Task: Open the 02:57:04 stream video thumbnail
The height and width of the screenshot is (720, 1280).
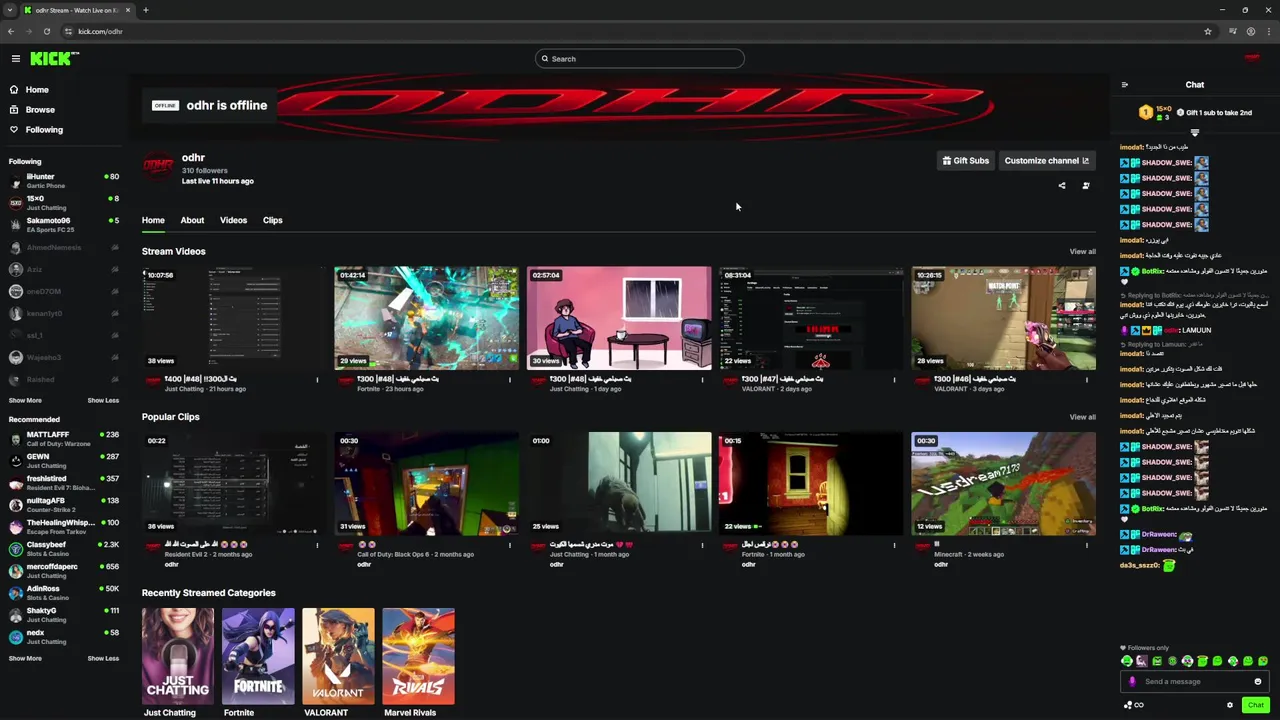Action: pyautogui.click(x=619, y=318)
